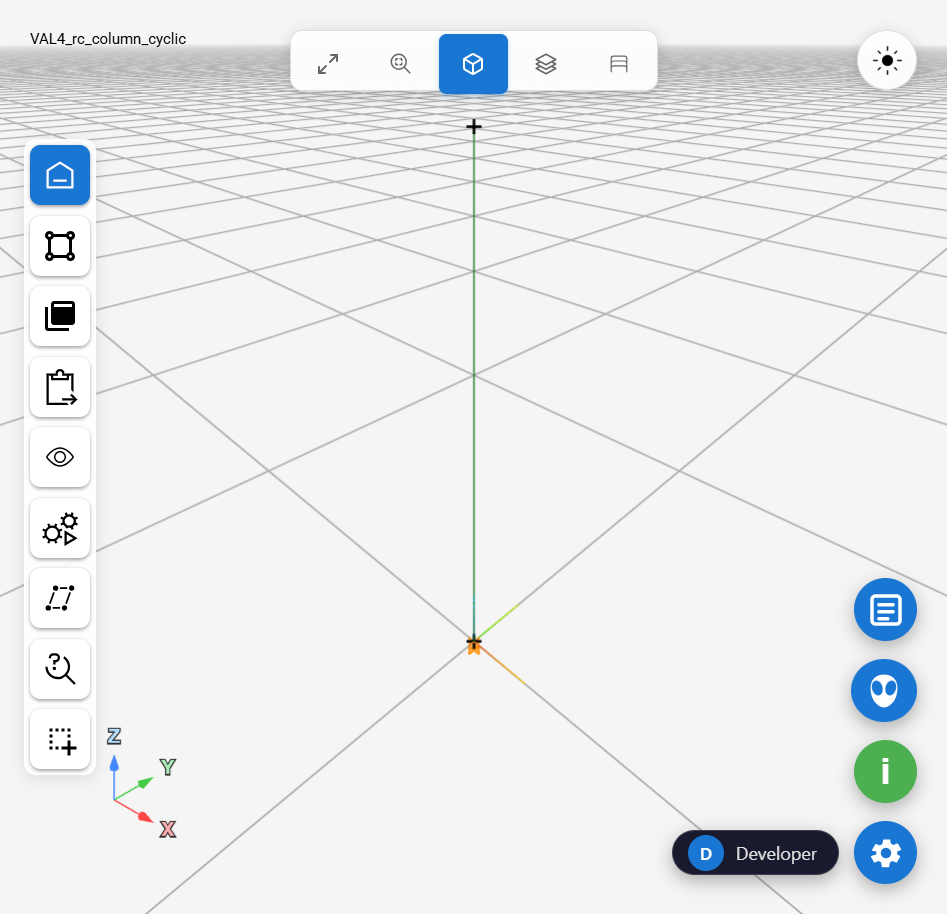Click the alien face assistant button
The width and height of the screenshot is (947, 914).
pos(884,690)
